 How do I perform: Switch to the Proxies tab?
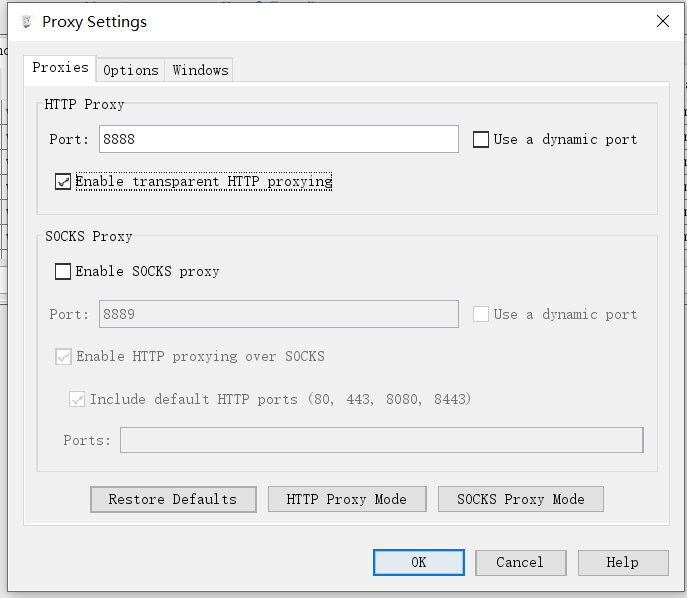point(60,68)
